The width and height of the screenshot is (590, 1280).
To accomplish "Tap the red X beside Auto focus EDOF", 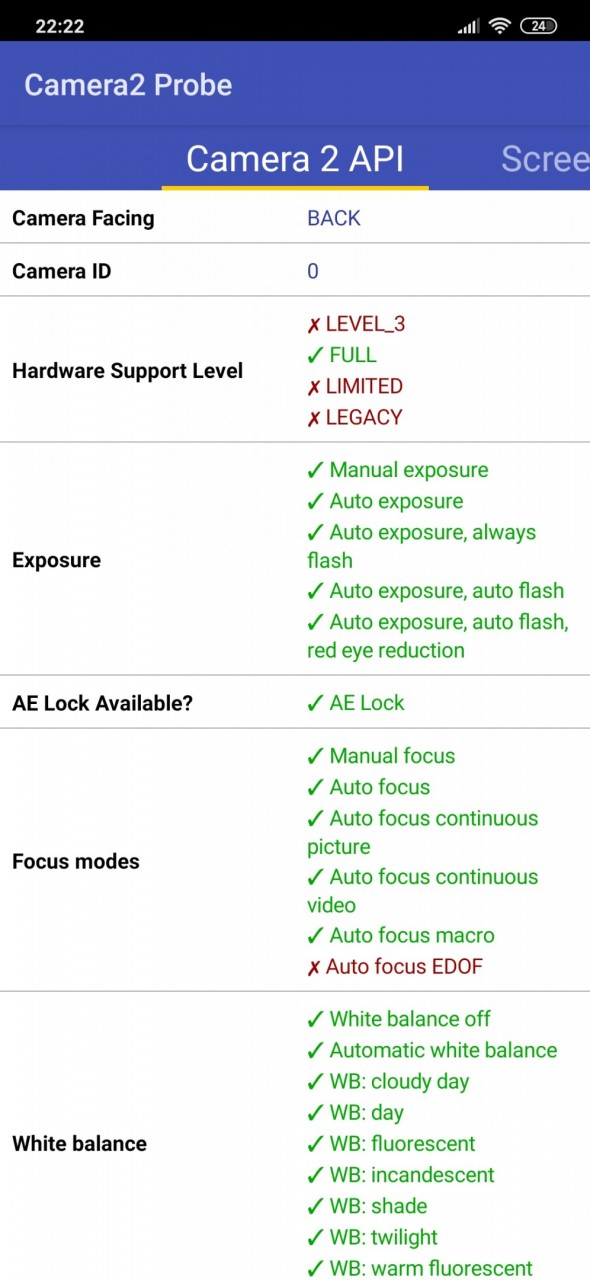I will click(314, 968).
